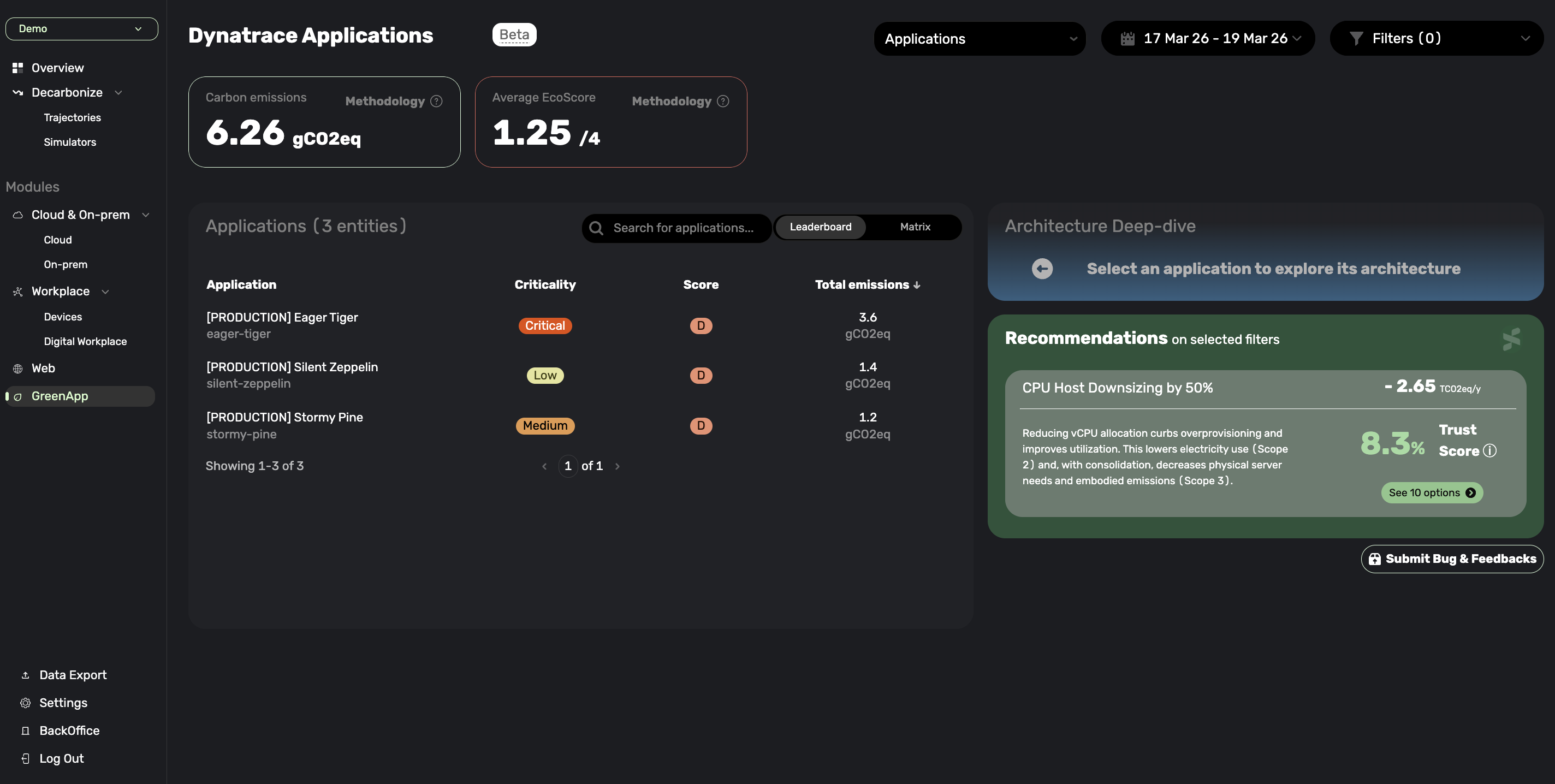The height and width of the screenshot is (784, 1555).
Task: Focus the Search for applications field
Action: point(676,228)
